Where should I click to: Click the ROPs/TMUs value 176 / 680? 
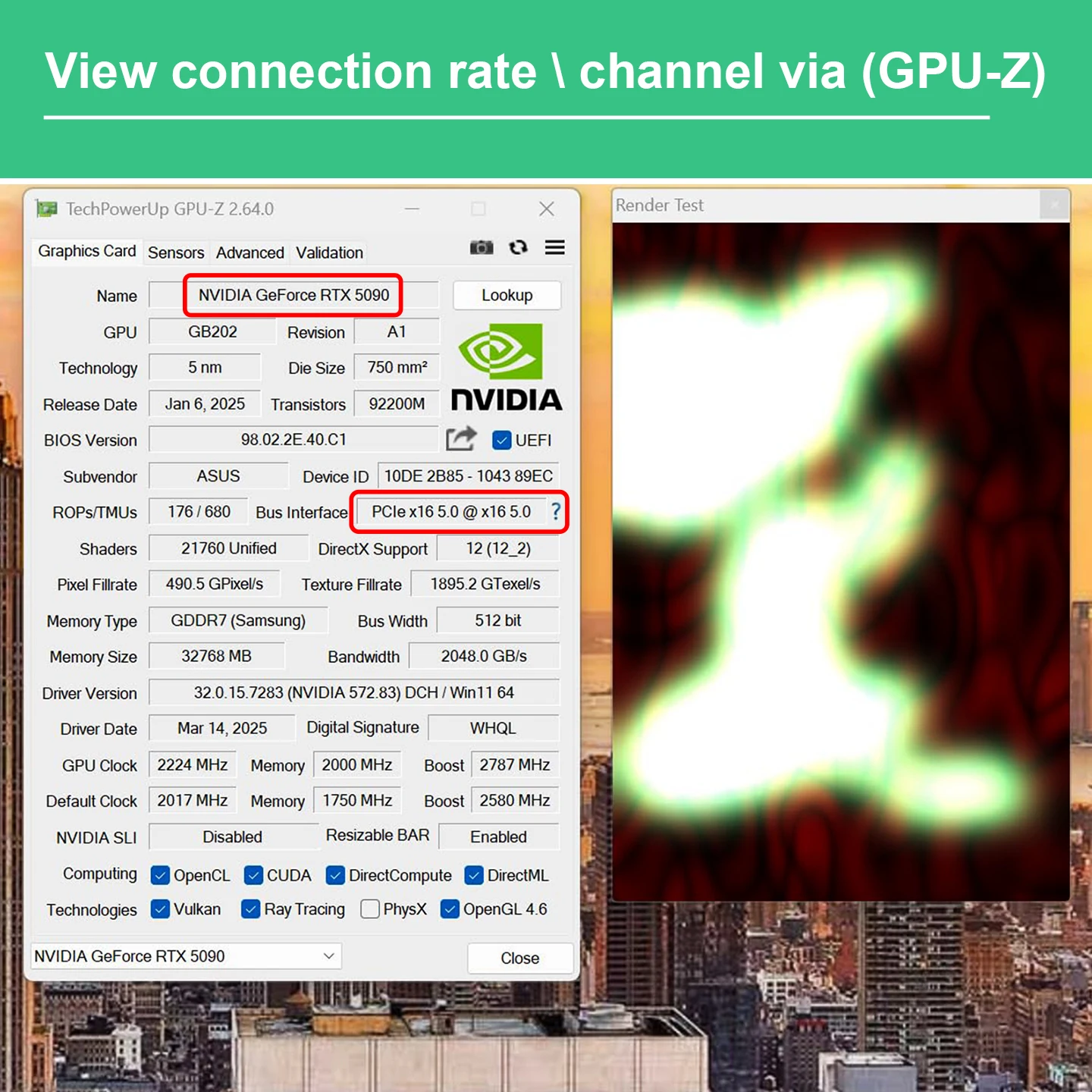pos(199,511)
